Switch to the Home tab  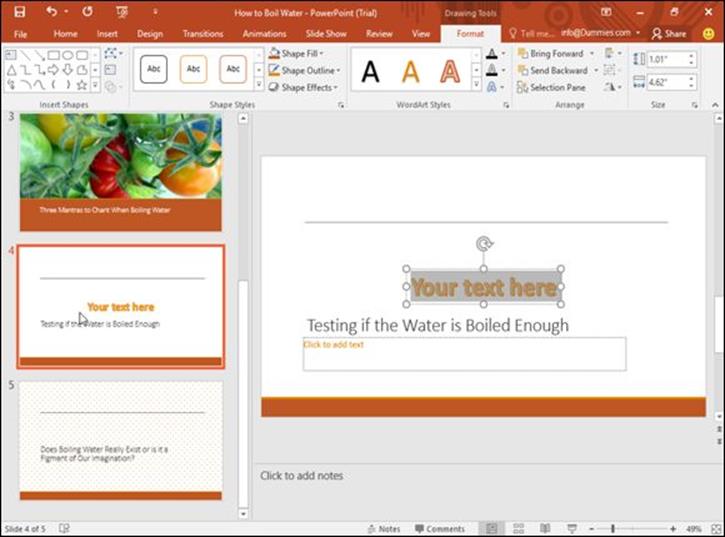coord(65,33)
